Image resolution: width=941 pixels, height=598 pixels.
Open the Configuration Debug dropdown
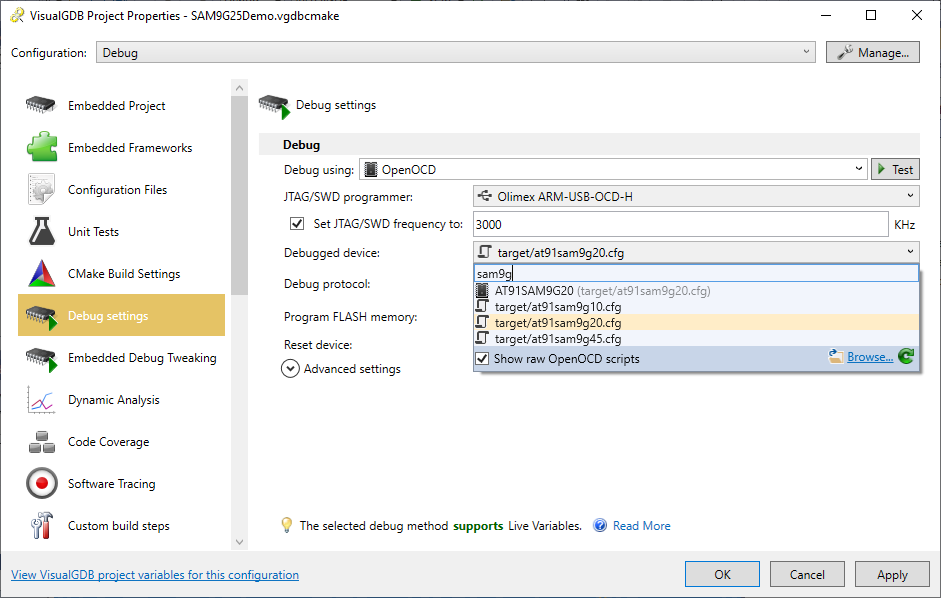(x=455, y=52)
